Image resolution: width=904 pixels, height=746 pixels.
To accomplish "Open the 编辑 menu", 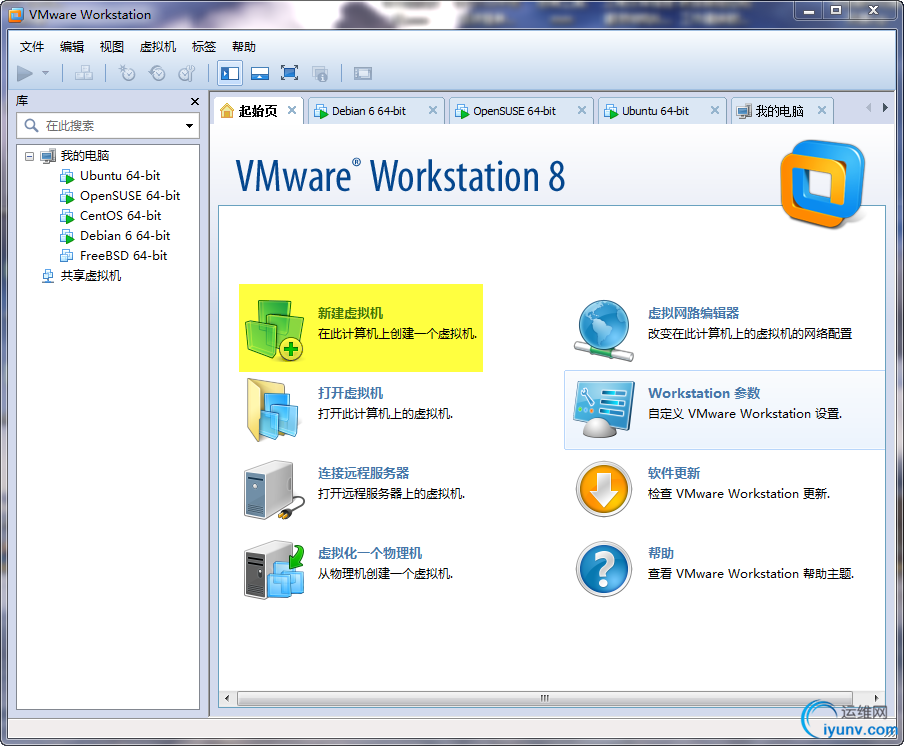I will point(72,47).
